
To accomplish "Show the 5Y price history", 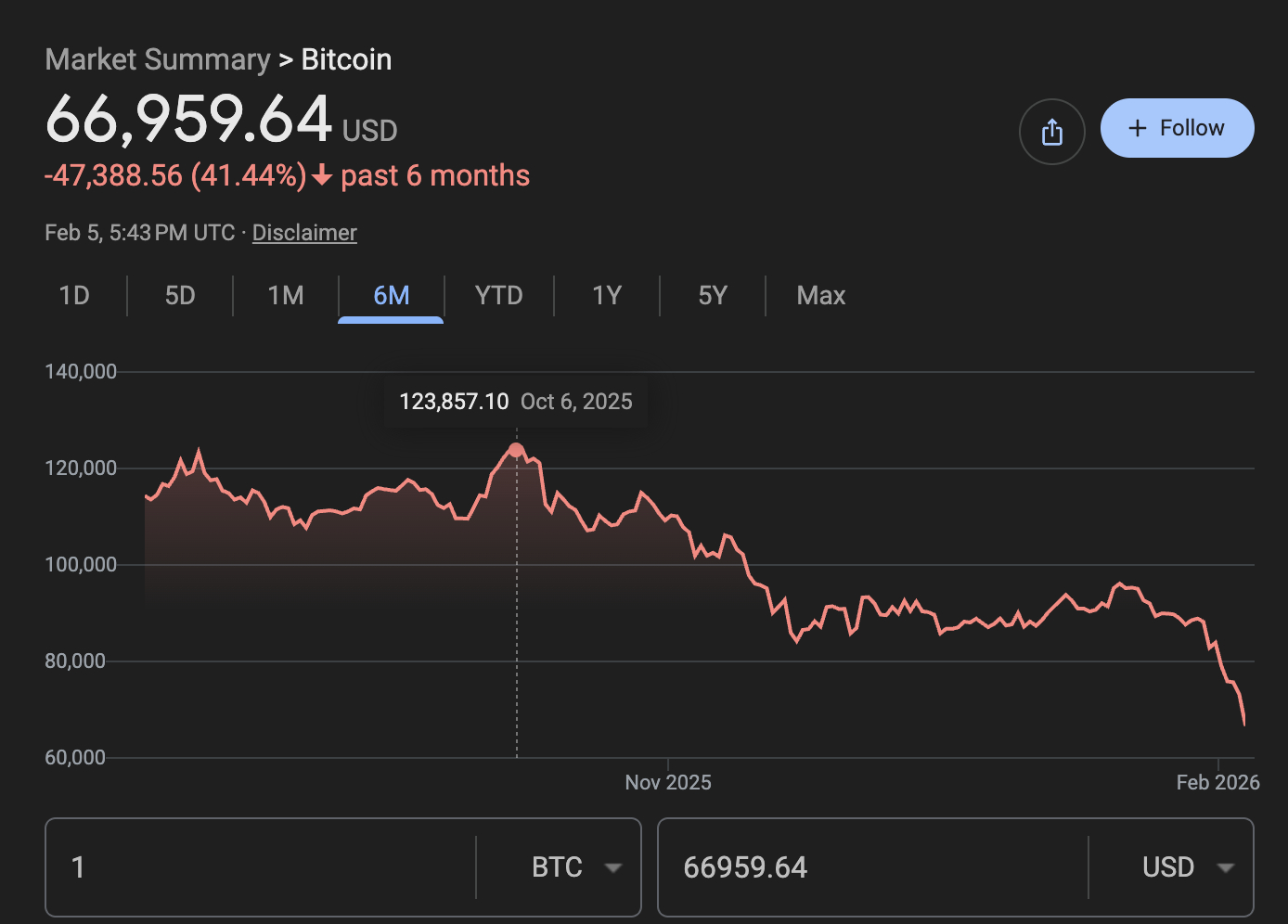I will [713, 296].
